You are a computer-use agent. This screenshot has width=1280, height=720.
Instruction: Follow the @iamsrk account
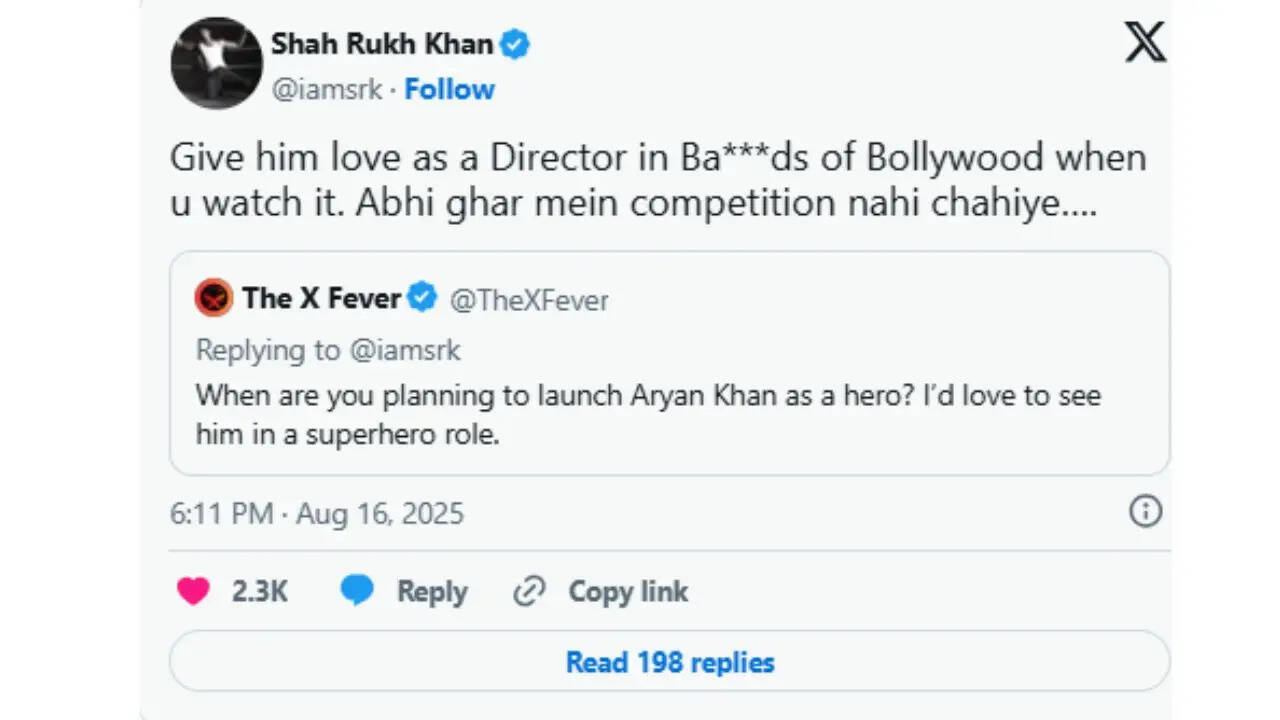[450, 89]
